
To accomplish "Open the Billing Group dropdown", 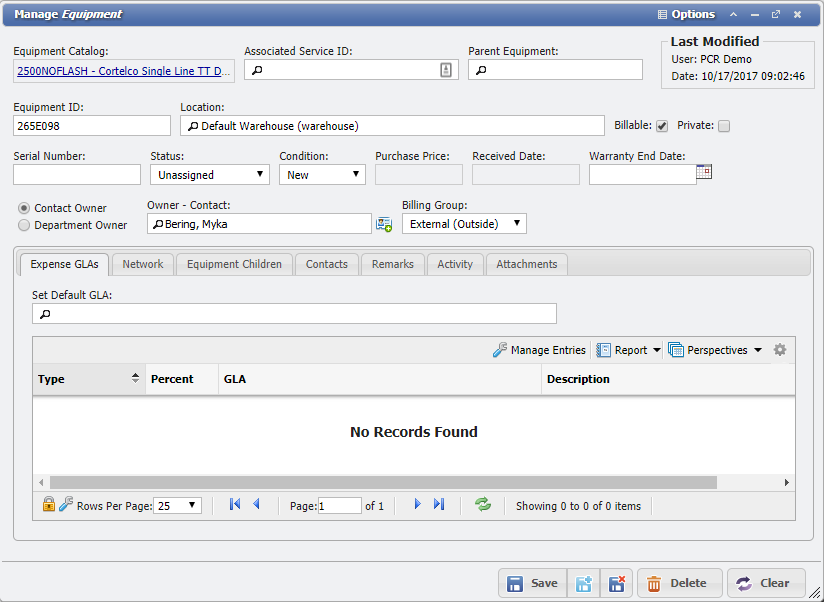I will tap(464, 224).
